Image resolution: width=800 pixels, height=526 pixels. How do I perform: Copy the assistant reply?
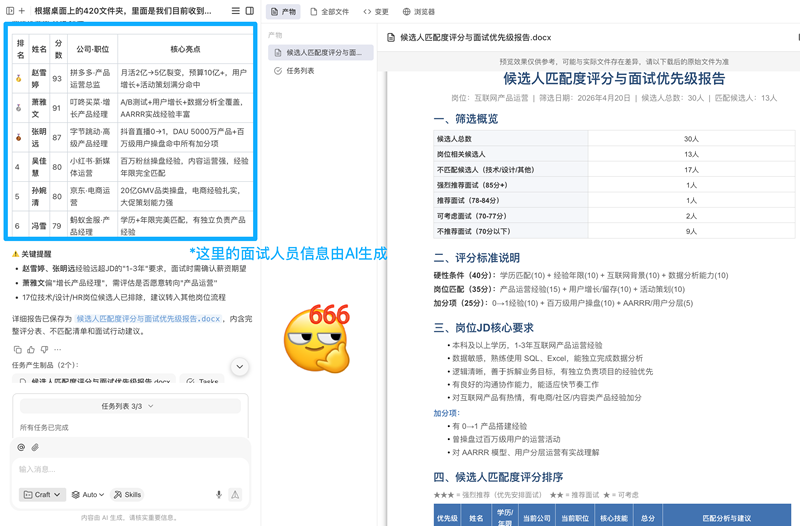point(18,350)
